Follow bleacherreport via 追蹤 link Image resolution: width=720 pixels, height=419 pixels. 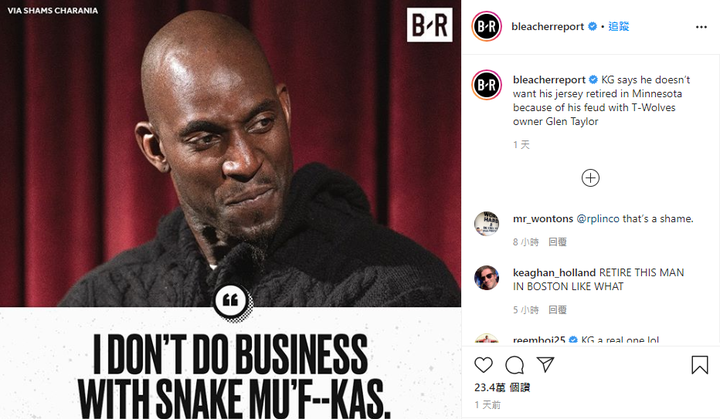619,26
